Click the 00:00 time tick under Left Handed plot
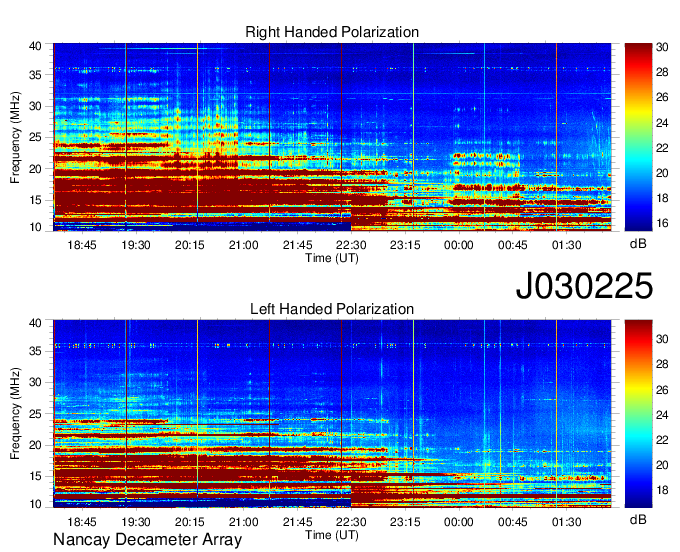The width and height of the screenshot is (680, 552). pyautogui.click(x=459, y=522)
